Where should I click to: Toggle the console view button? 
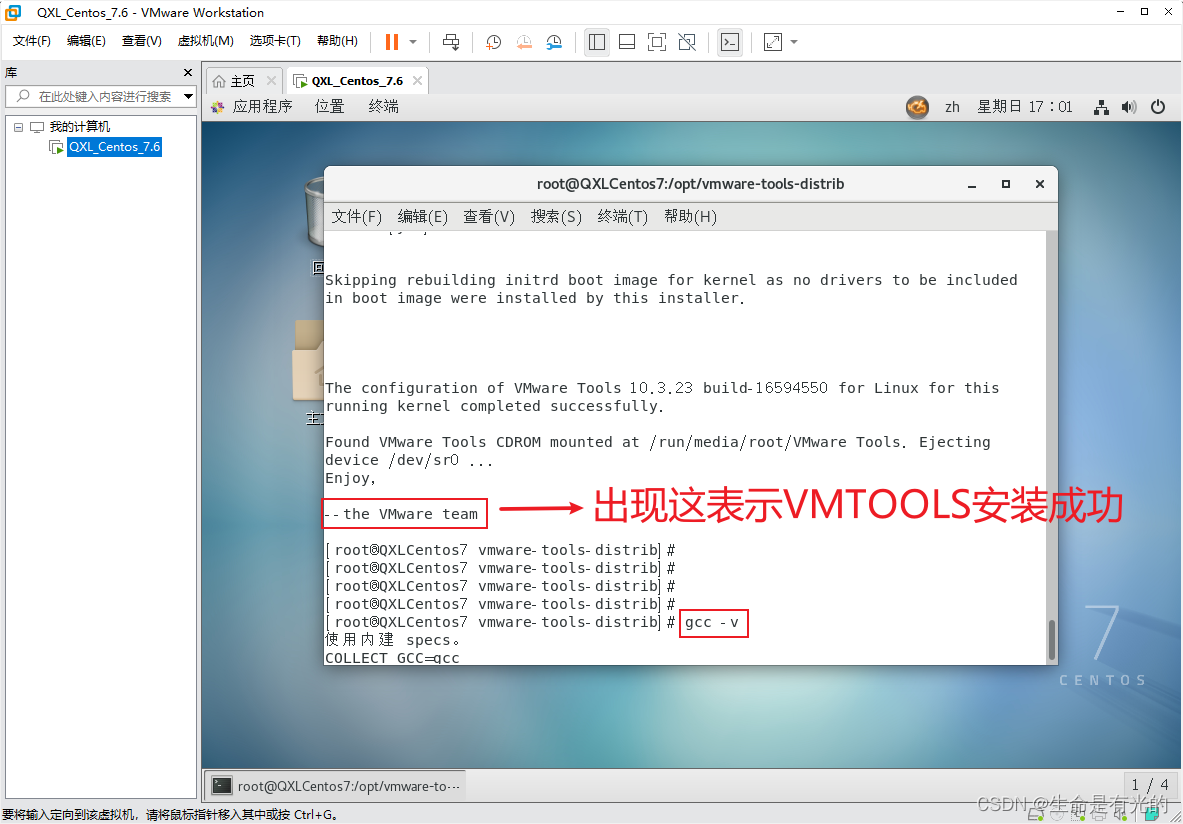(730, 42)
